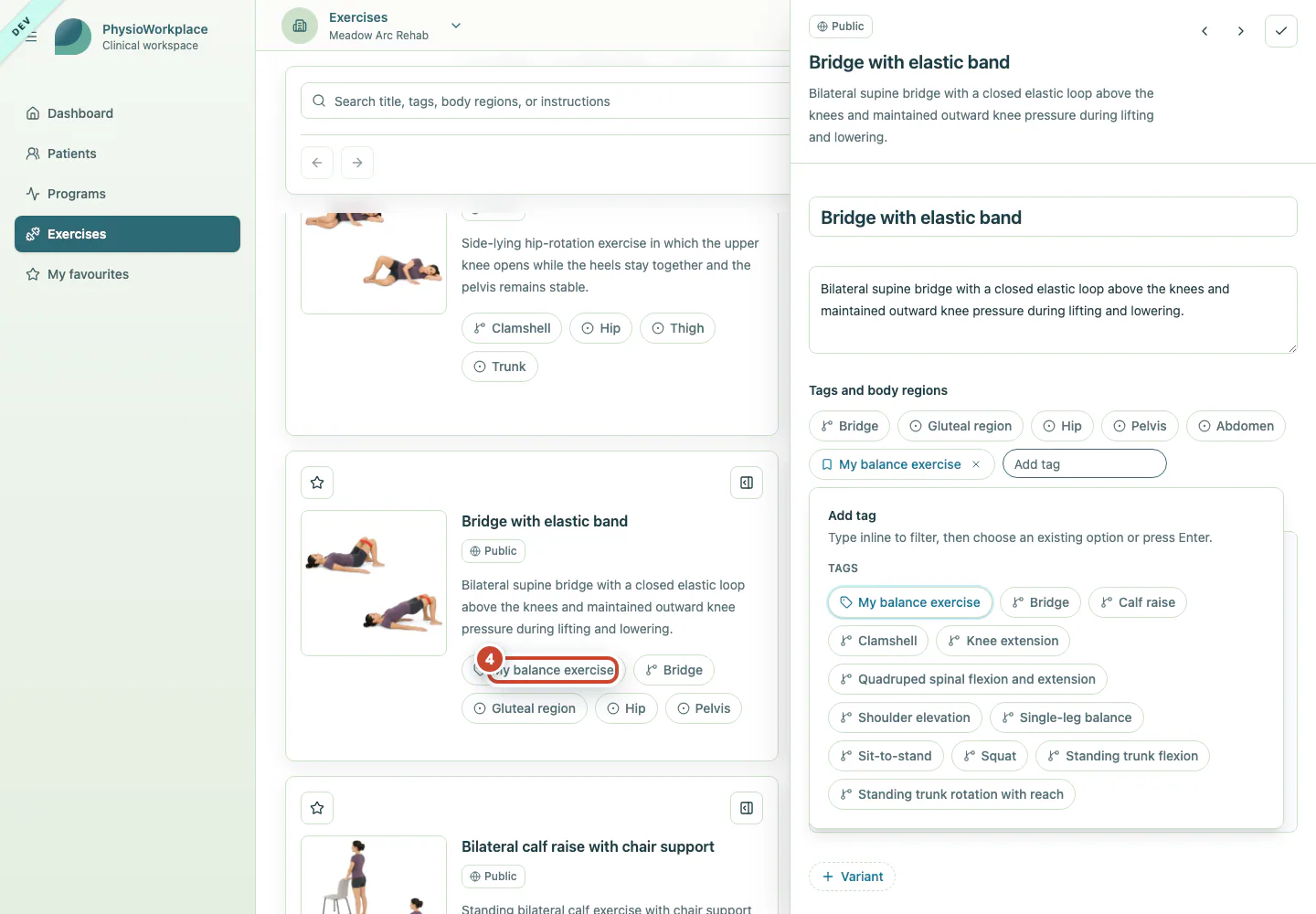
Task: Click the Add tag input
Action: (x=1085, y=464)
